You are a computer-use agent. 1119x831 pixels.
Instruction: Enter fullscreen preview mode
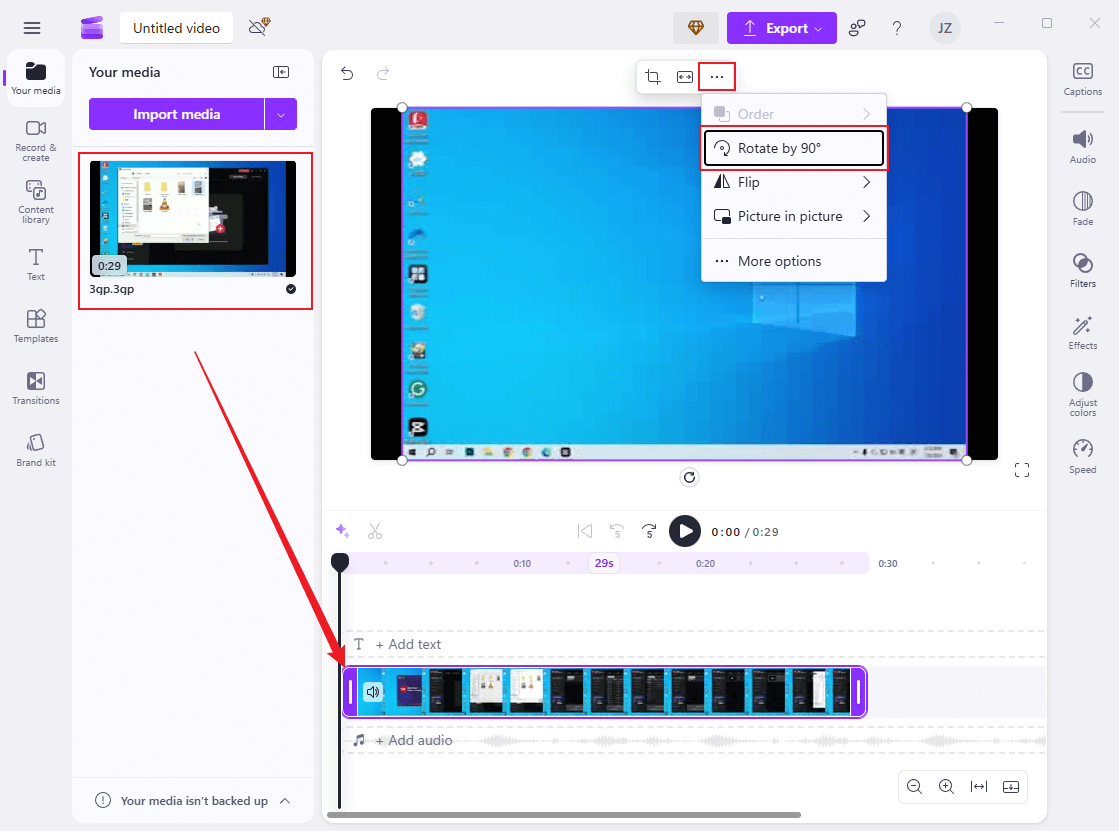1022,470
